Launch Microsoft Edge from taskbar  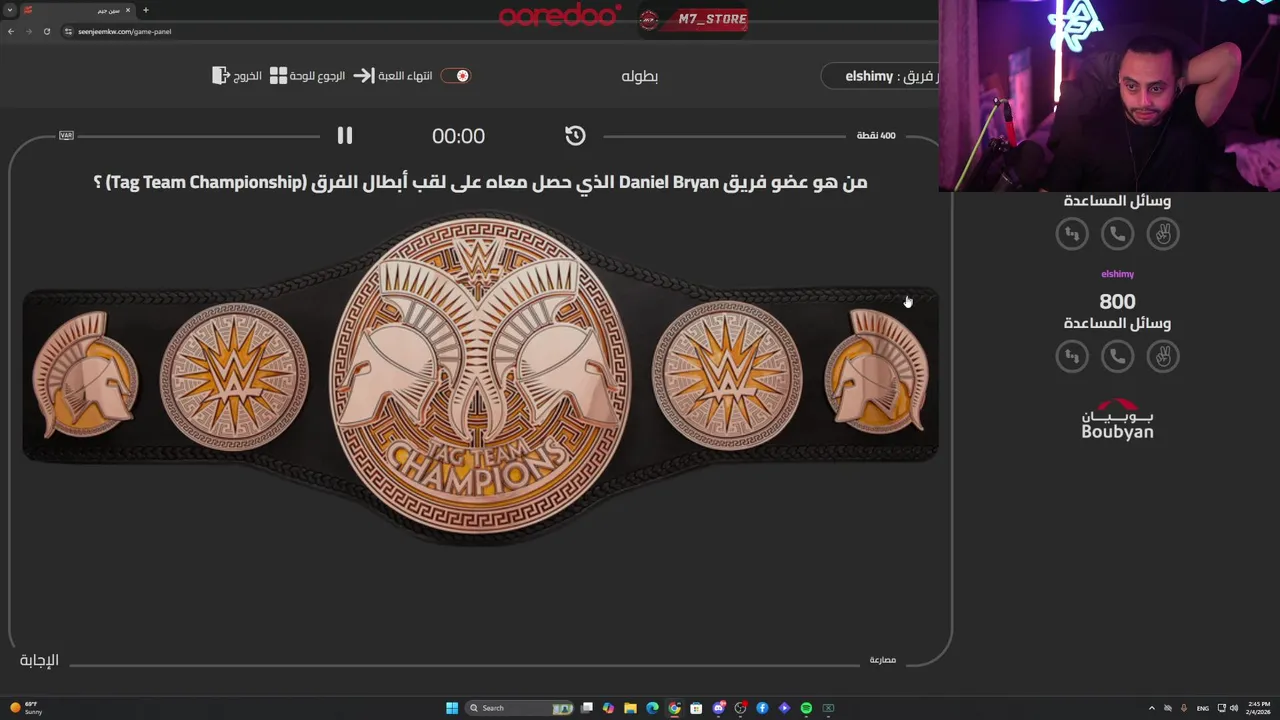pos(652,708)
